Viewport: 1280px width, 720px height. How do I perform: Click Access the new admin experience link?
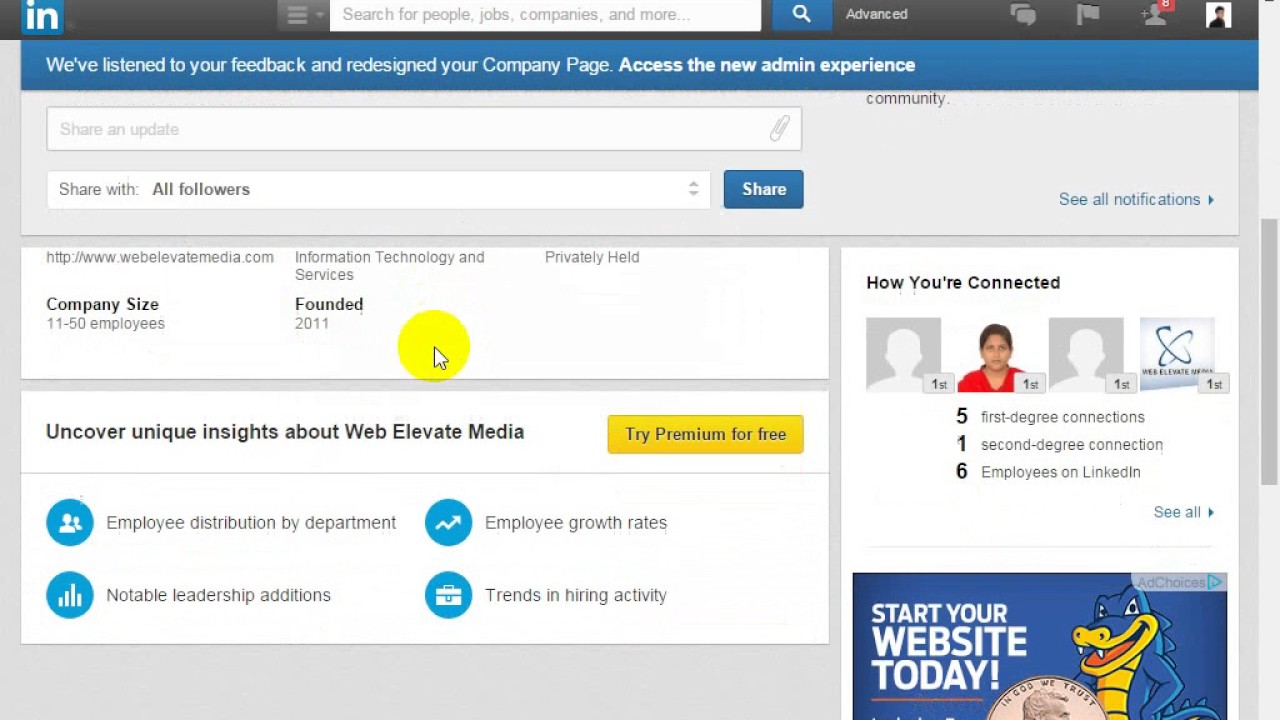click(x=767, y=65)
